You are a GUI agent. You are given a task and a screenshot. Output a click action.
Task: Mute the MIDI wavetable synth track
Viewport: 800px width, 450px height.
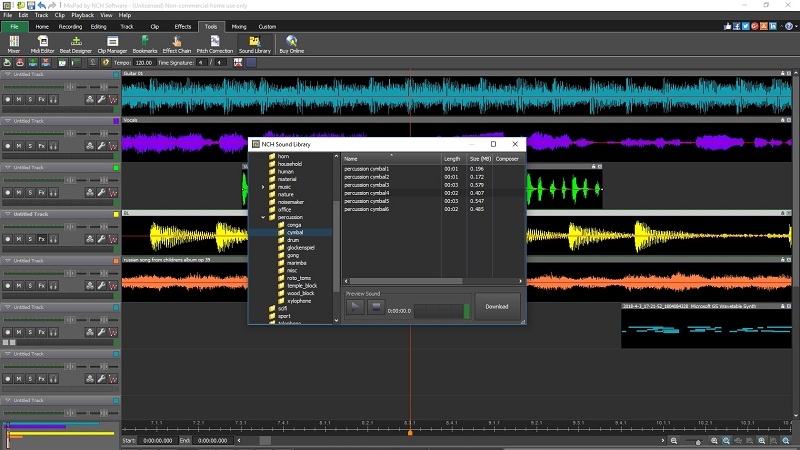pyautogui.click(x=19, y=332)
